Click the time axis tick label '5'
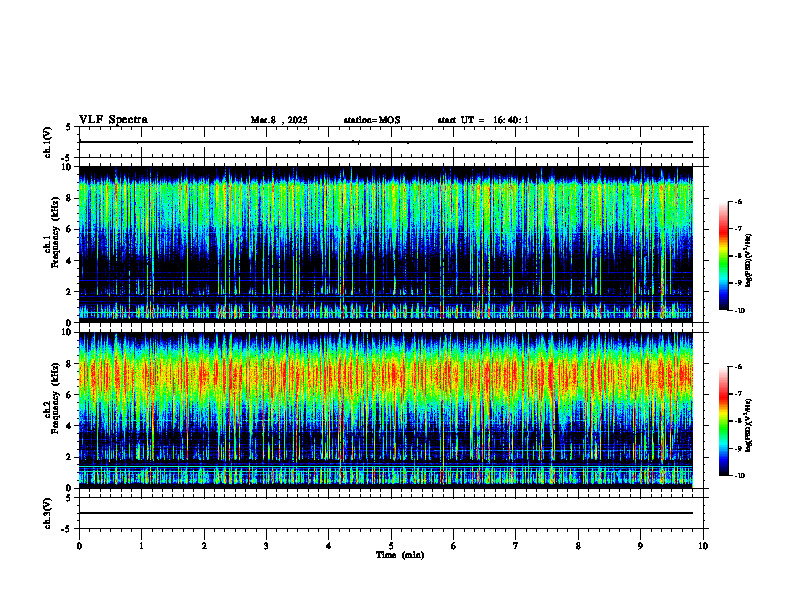Viewport: 792px width, 612px height. [x=391, y=546]
